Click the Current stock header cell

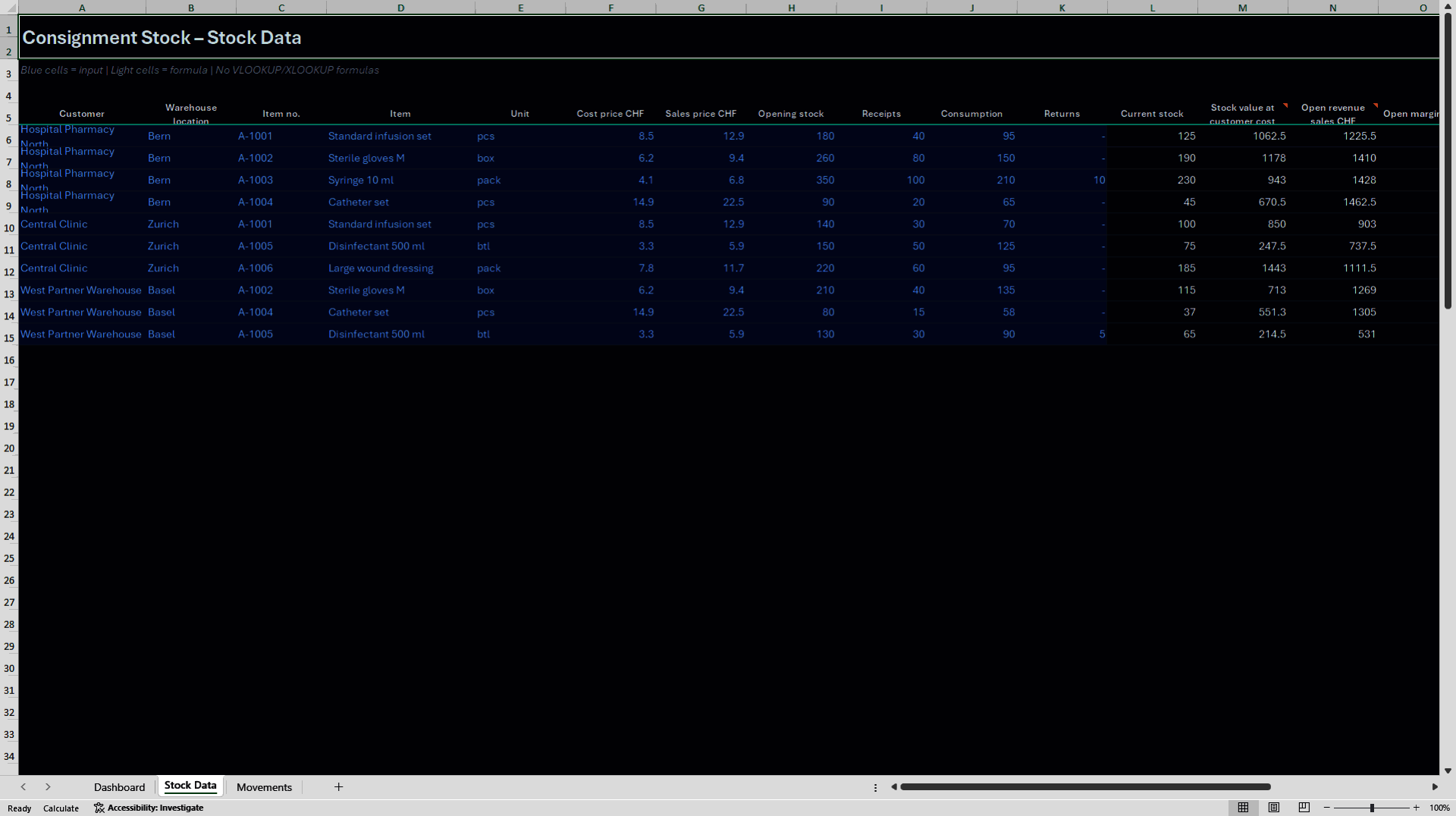tap(1152, 114)
